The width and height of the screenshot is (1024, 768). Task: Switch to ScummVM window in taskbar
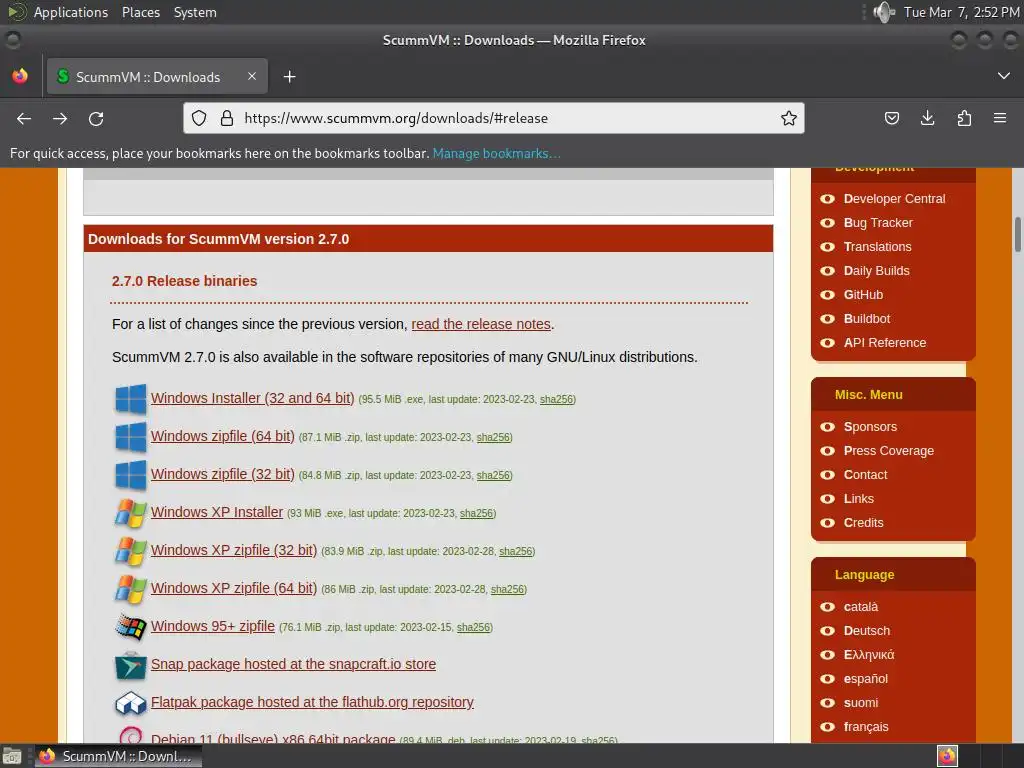click(118, 756)
